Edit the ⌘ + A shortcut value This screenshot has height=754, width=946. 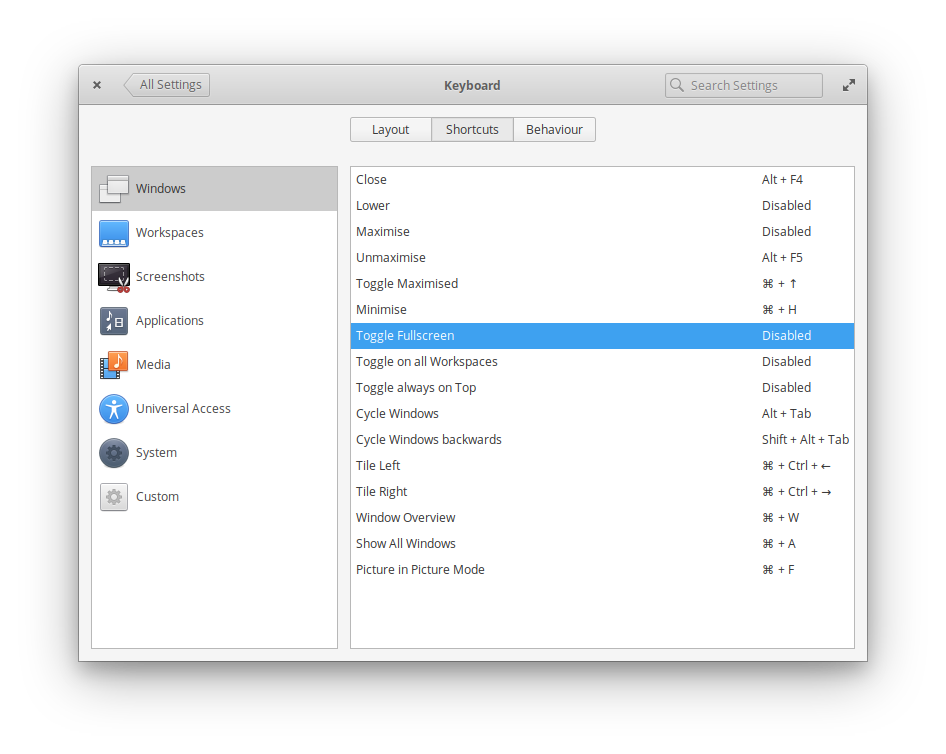point(779,543)
